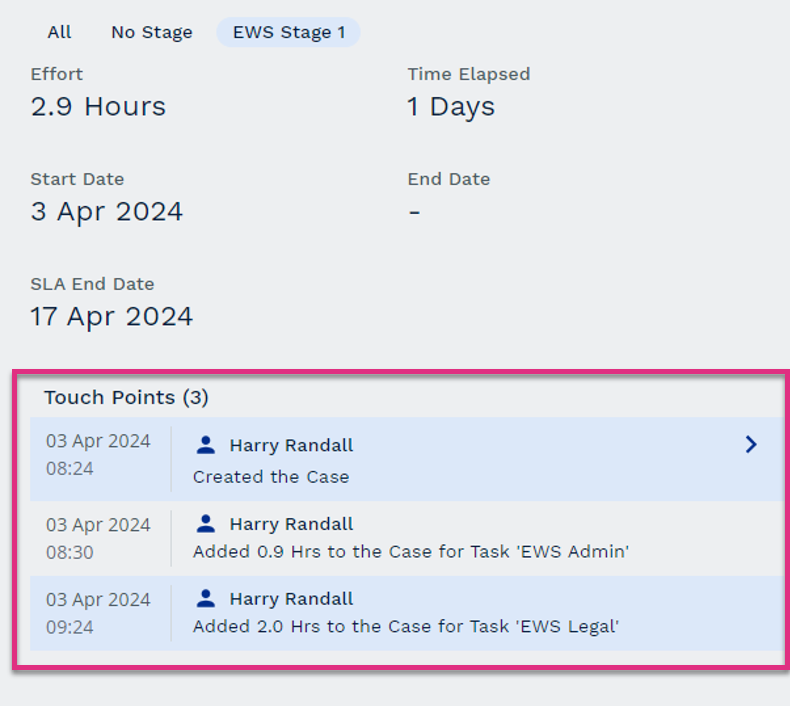
Task: Click the 17 Apr 2024 SLA end date
Action: point(111,316)
